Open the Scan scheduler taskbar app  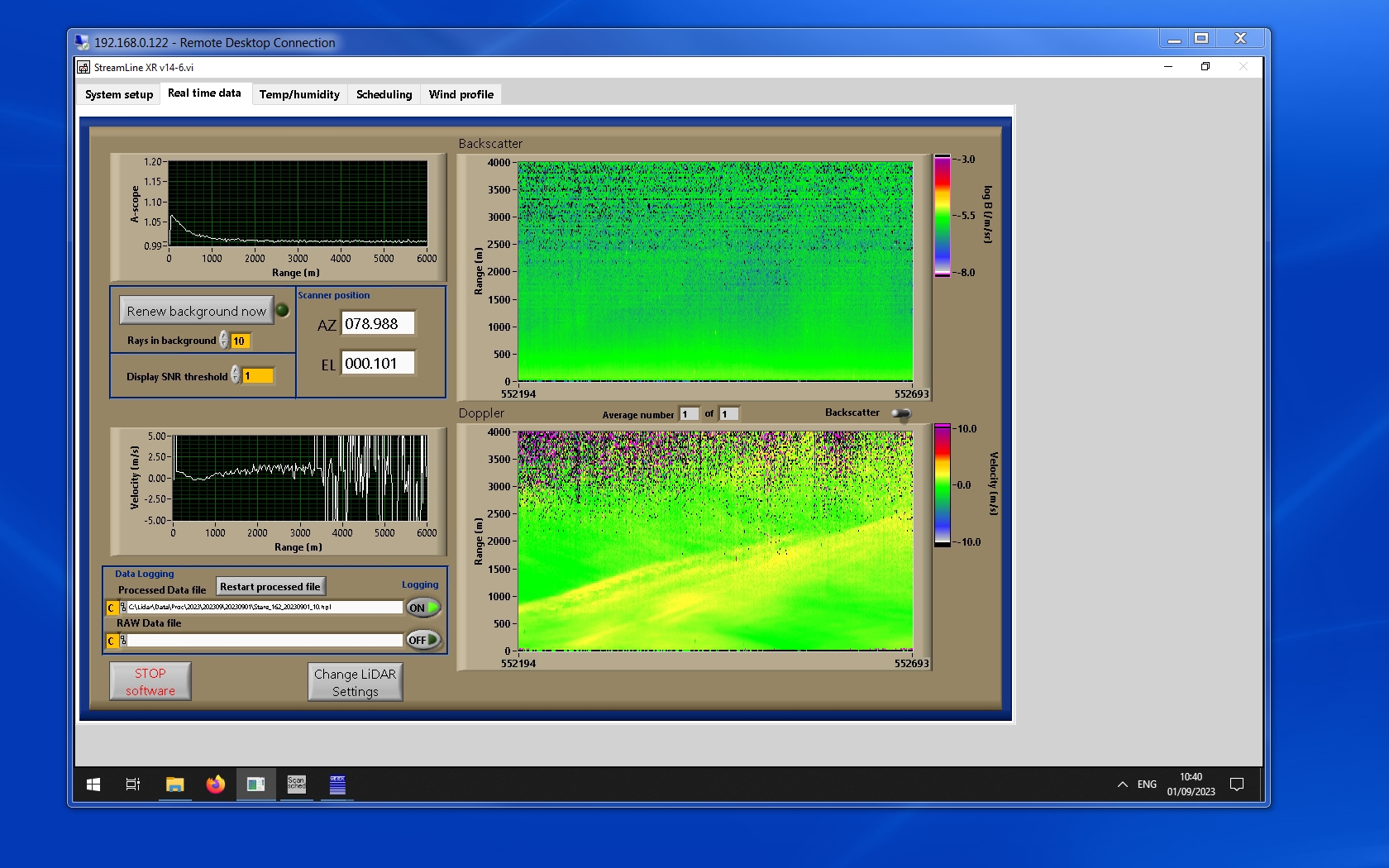coord(296,785)
